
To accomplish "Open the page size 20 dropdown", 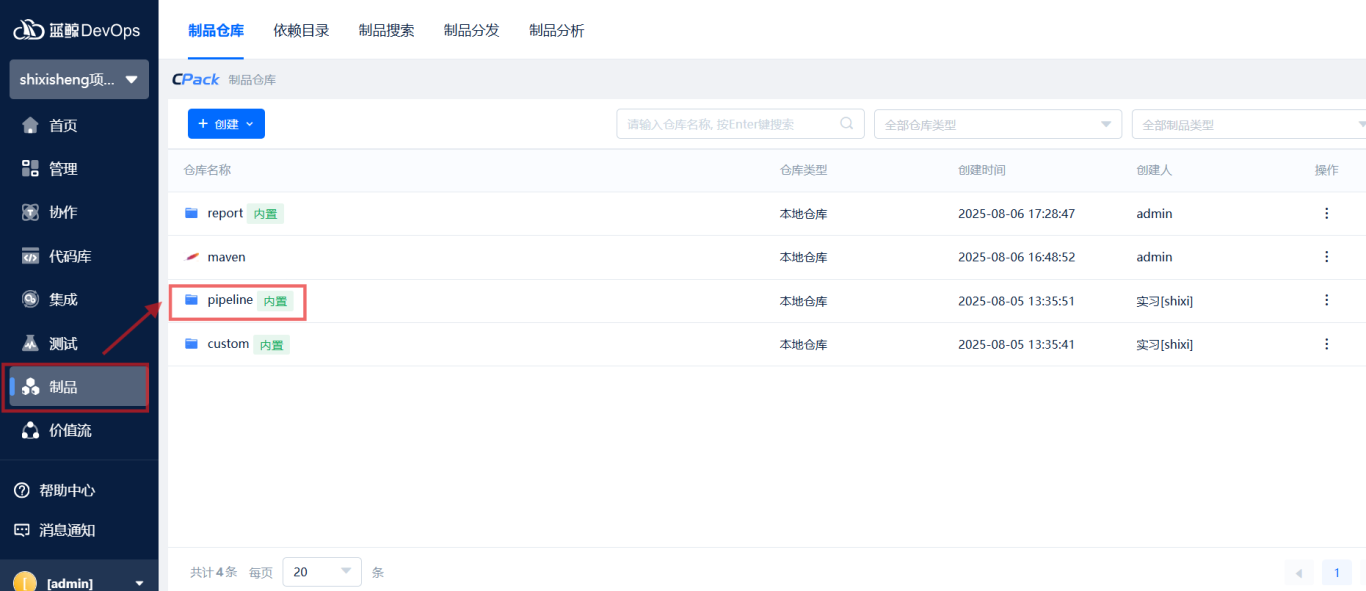I will [x=322, y=572].
